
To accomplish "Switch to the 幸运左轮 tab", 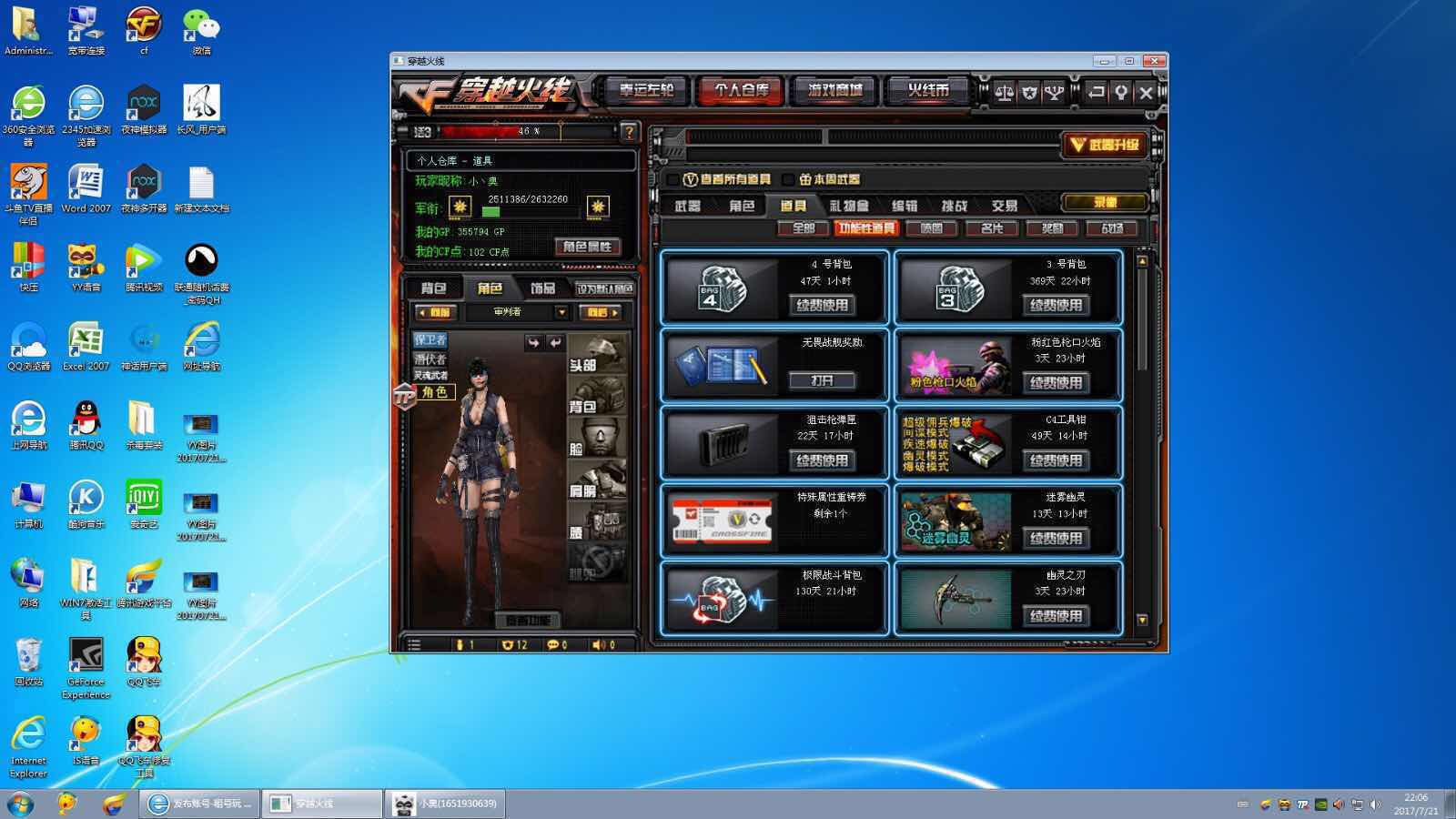I will (647, 90).
